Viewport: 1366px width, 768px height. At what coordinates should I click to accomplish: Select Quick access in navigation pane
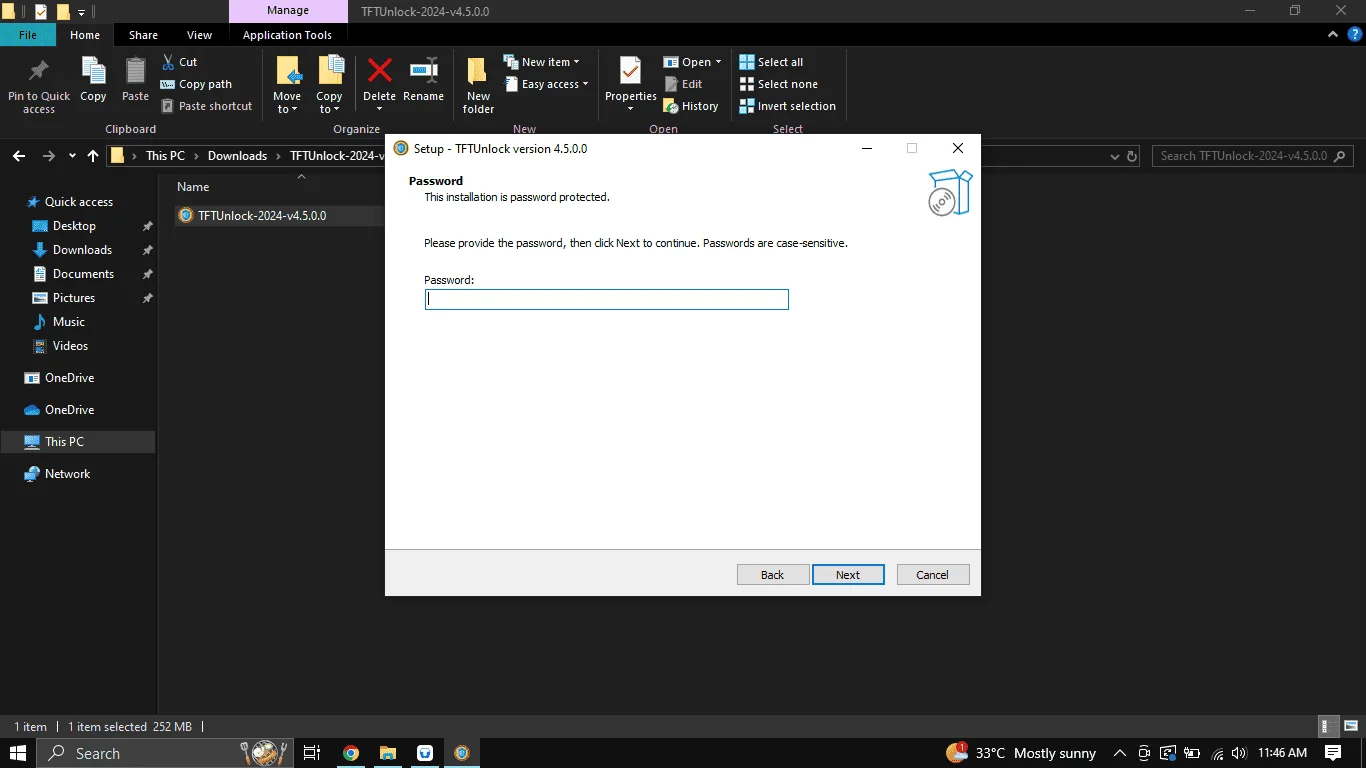[78, 202]
